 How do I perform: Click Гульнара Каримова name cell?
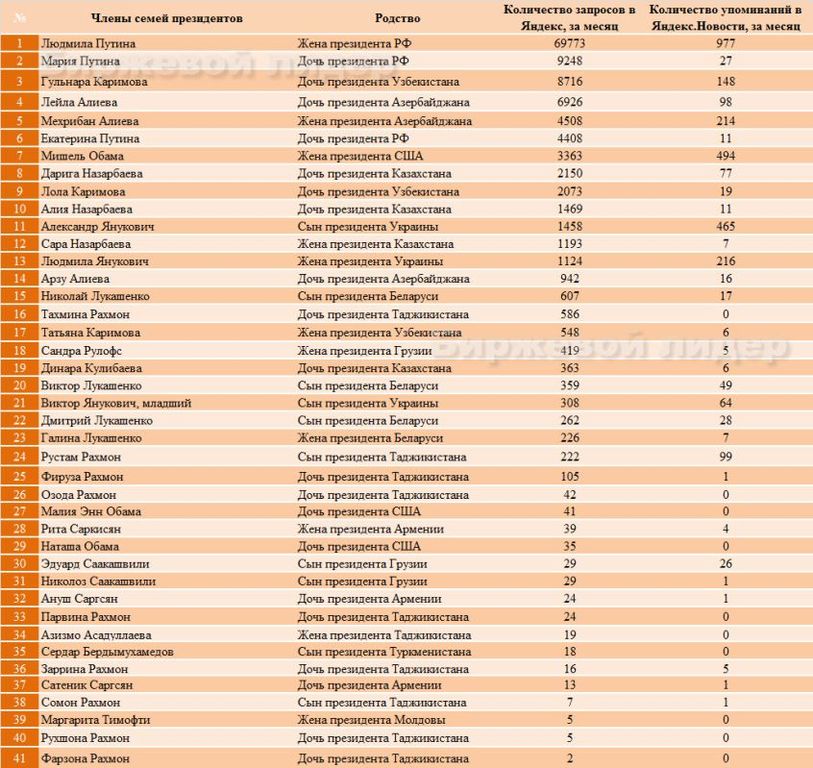click(x=94, y=82)
